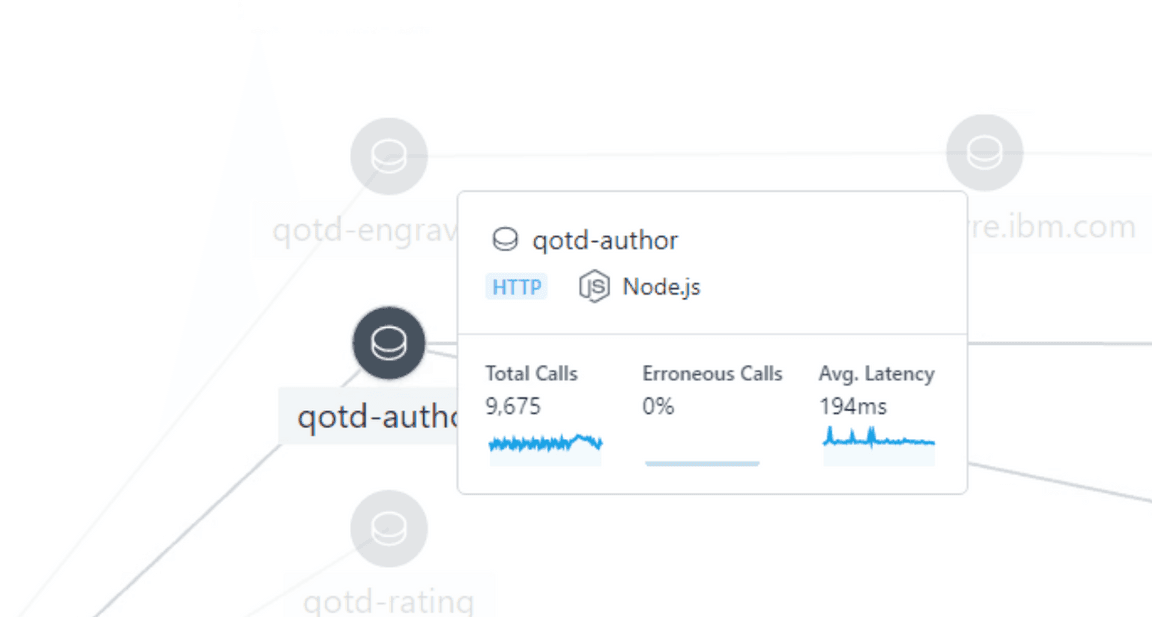Click the Node.js hexagon logo
The width and height of the screenshot is (1152, 617).
point(594,287)
